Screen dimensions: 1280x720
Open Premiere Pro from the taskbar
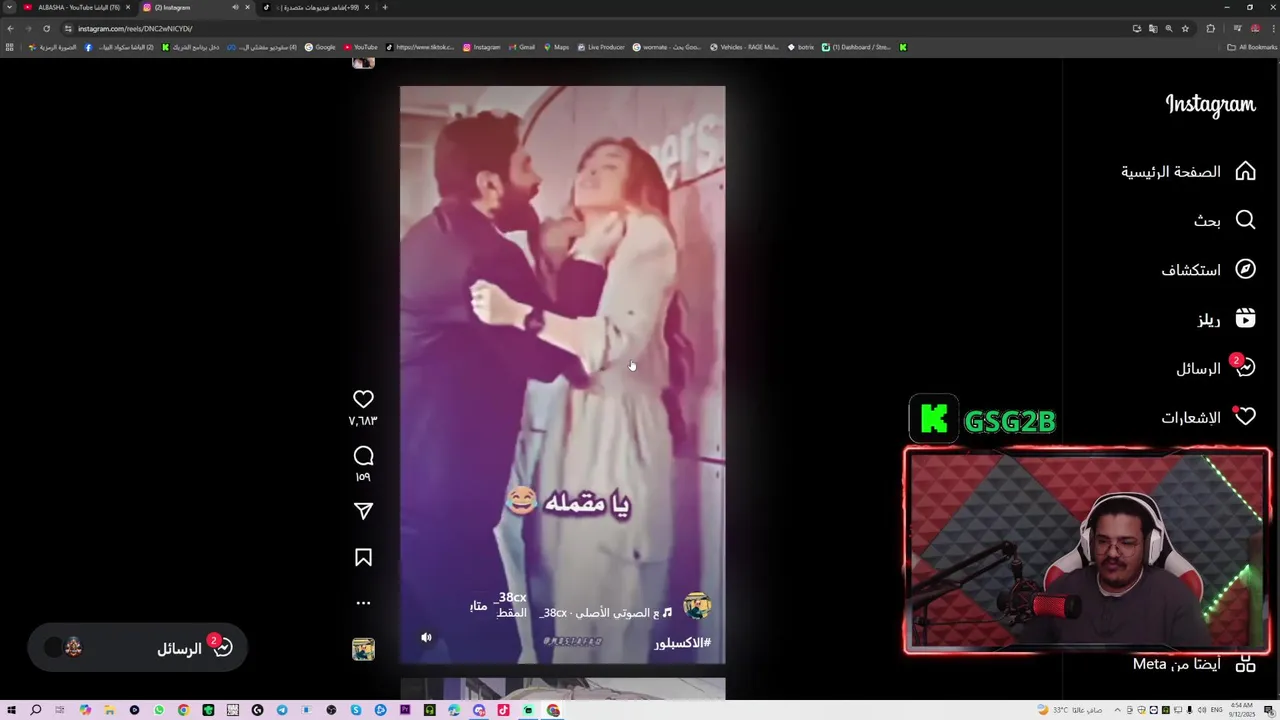(x=405, y=710)
